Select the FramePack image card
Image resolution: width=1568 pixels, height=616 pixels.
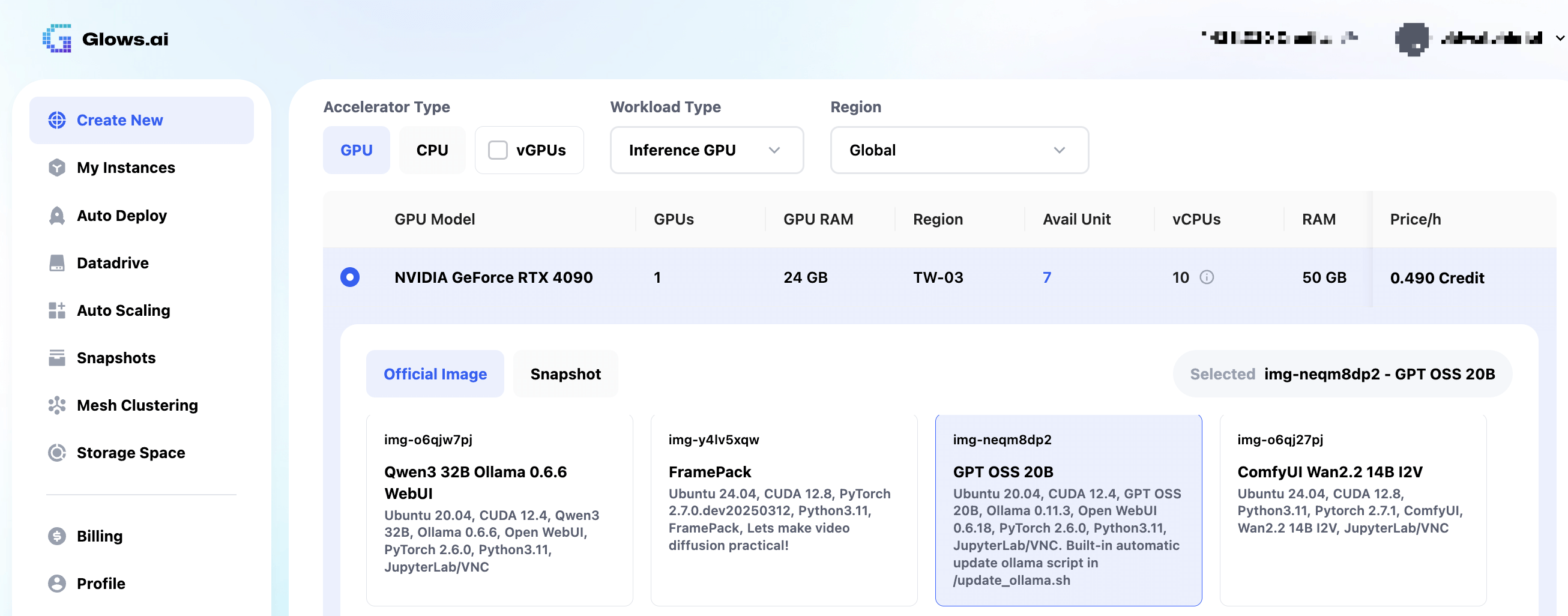click(784, 510)
